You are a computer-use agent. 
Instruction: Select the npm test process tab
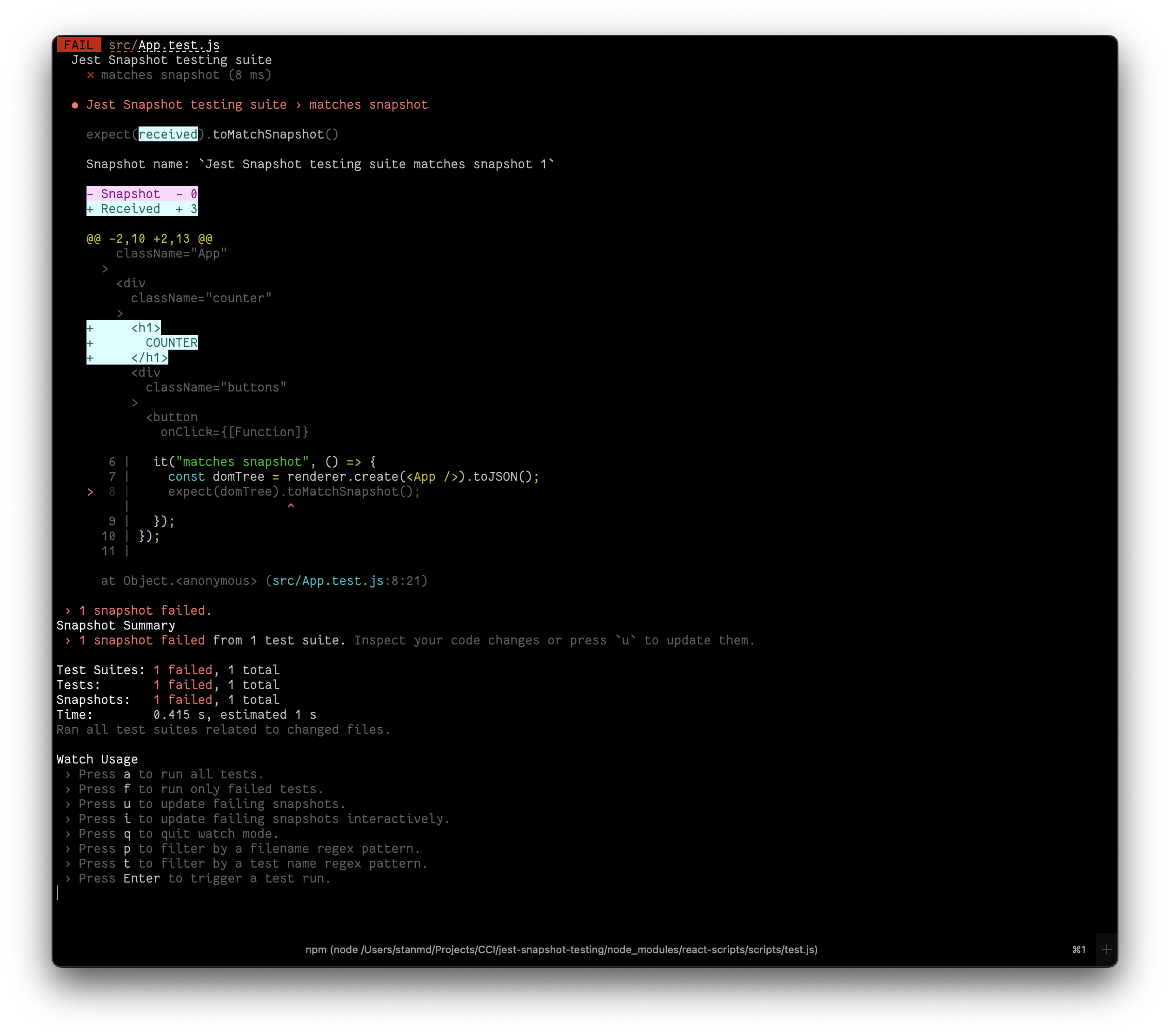(x=562, y=950)
